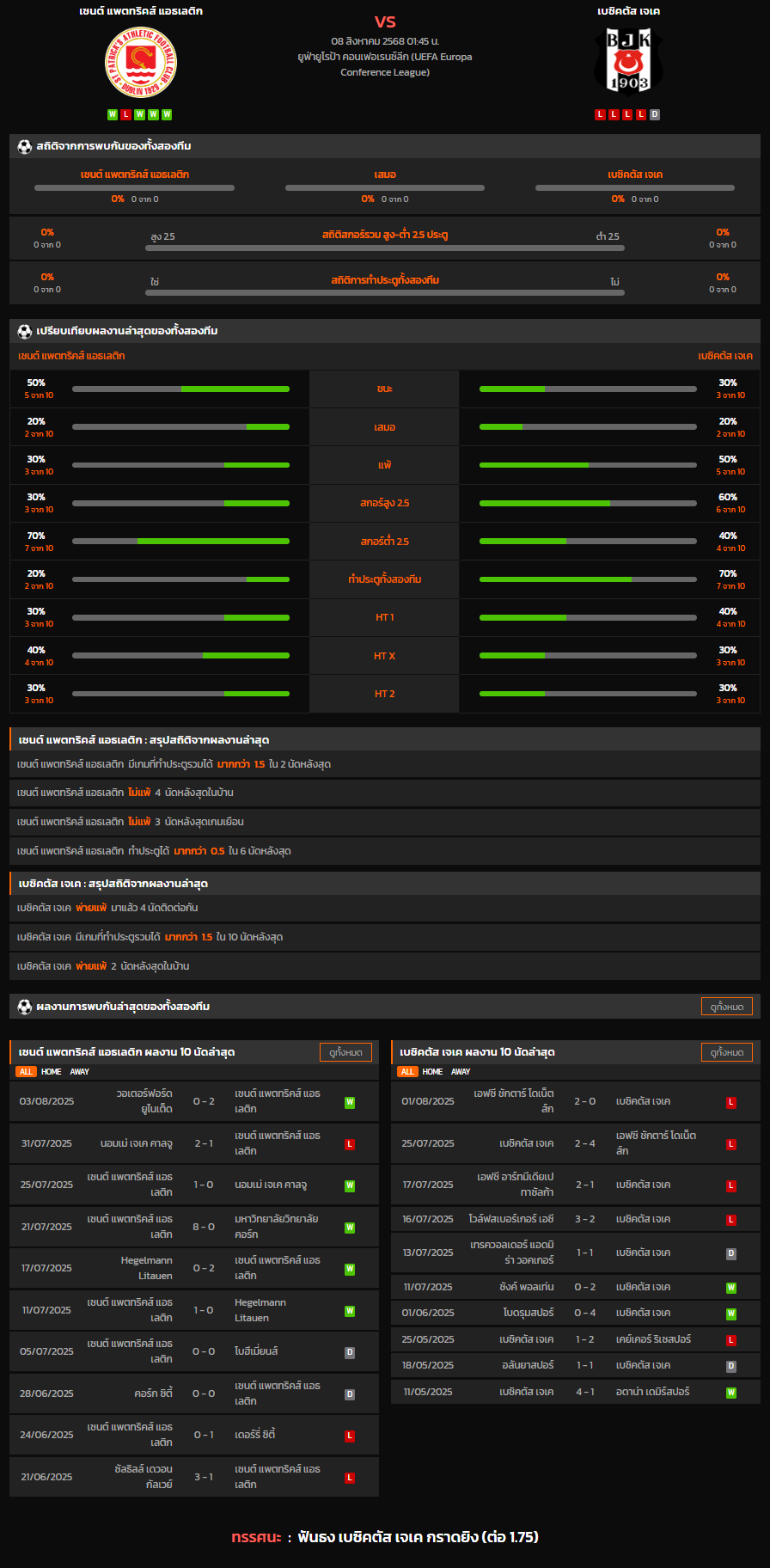Screen dimensions: 770x1568
Task: Click the ฟันธง เบซิคตัส เจเค prediction text
Action: point(419,1537)
